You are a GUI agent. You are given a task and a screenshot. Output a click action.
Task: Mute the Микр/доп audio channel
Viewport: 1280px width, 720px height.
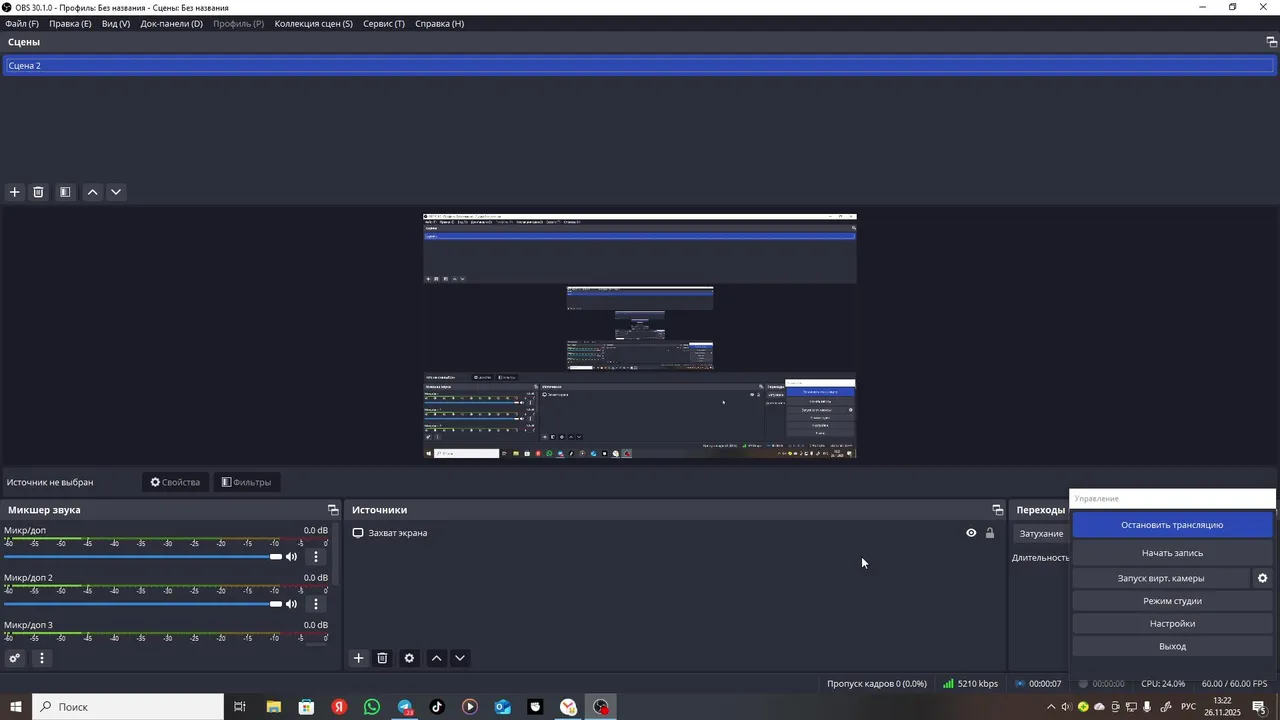[x=291, y=557]
